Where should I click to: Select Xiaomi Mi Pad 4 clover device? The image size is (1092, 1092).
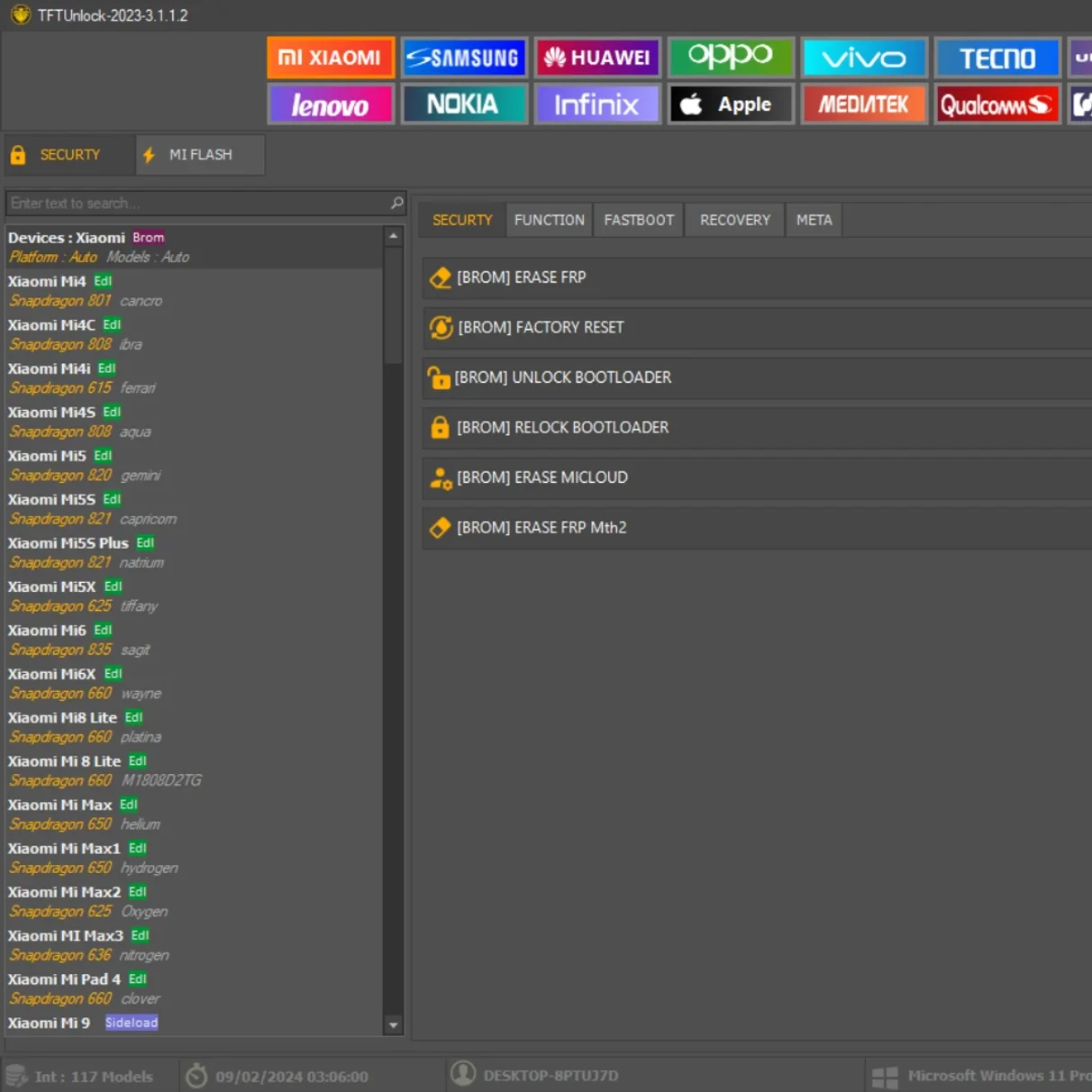coord(194,988)
